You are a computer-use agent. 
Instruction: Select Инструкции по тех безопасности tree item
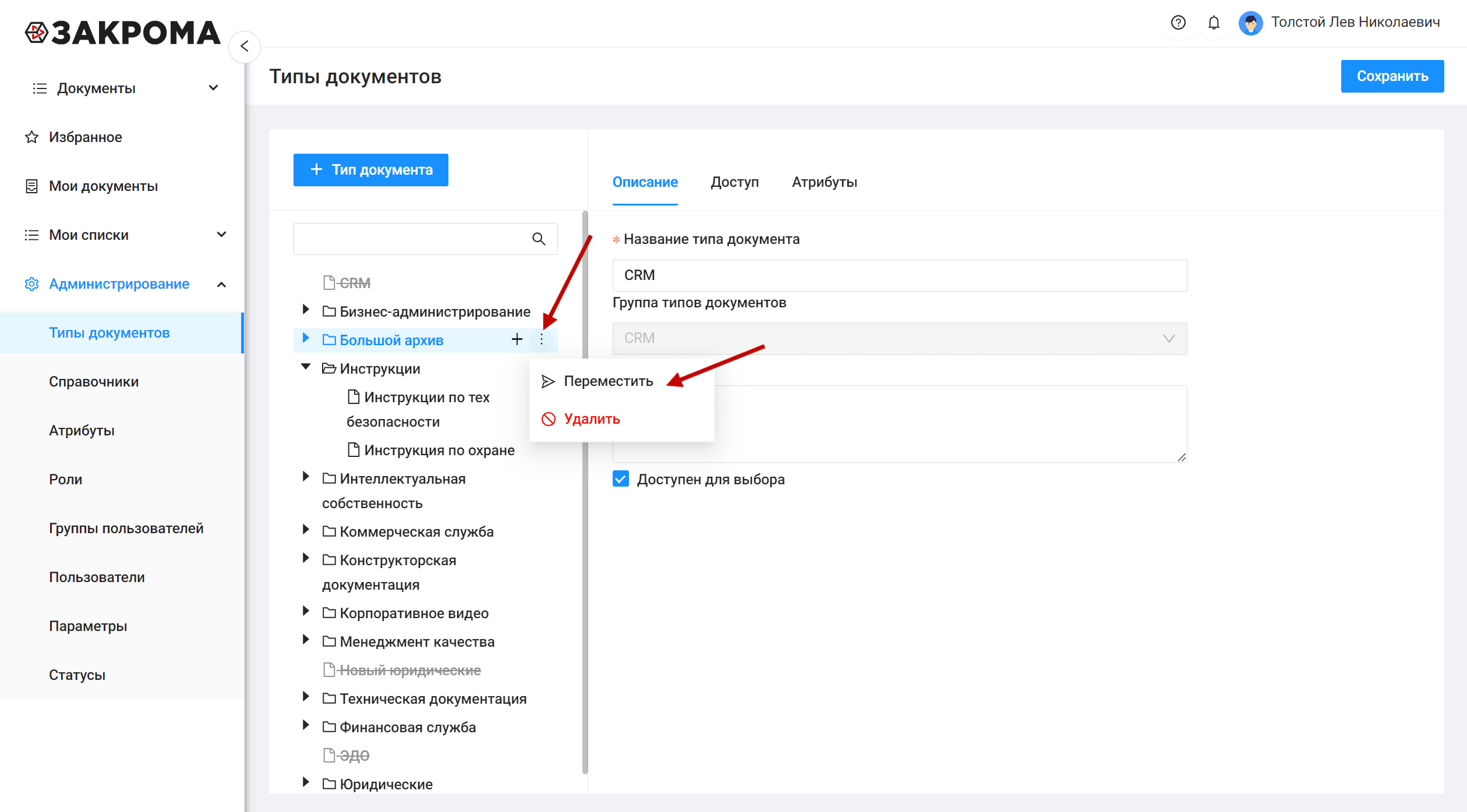point(418,409)
